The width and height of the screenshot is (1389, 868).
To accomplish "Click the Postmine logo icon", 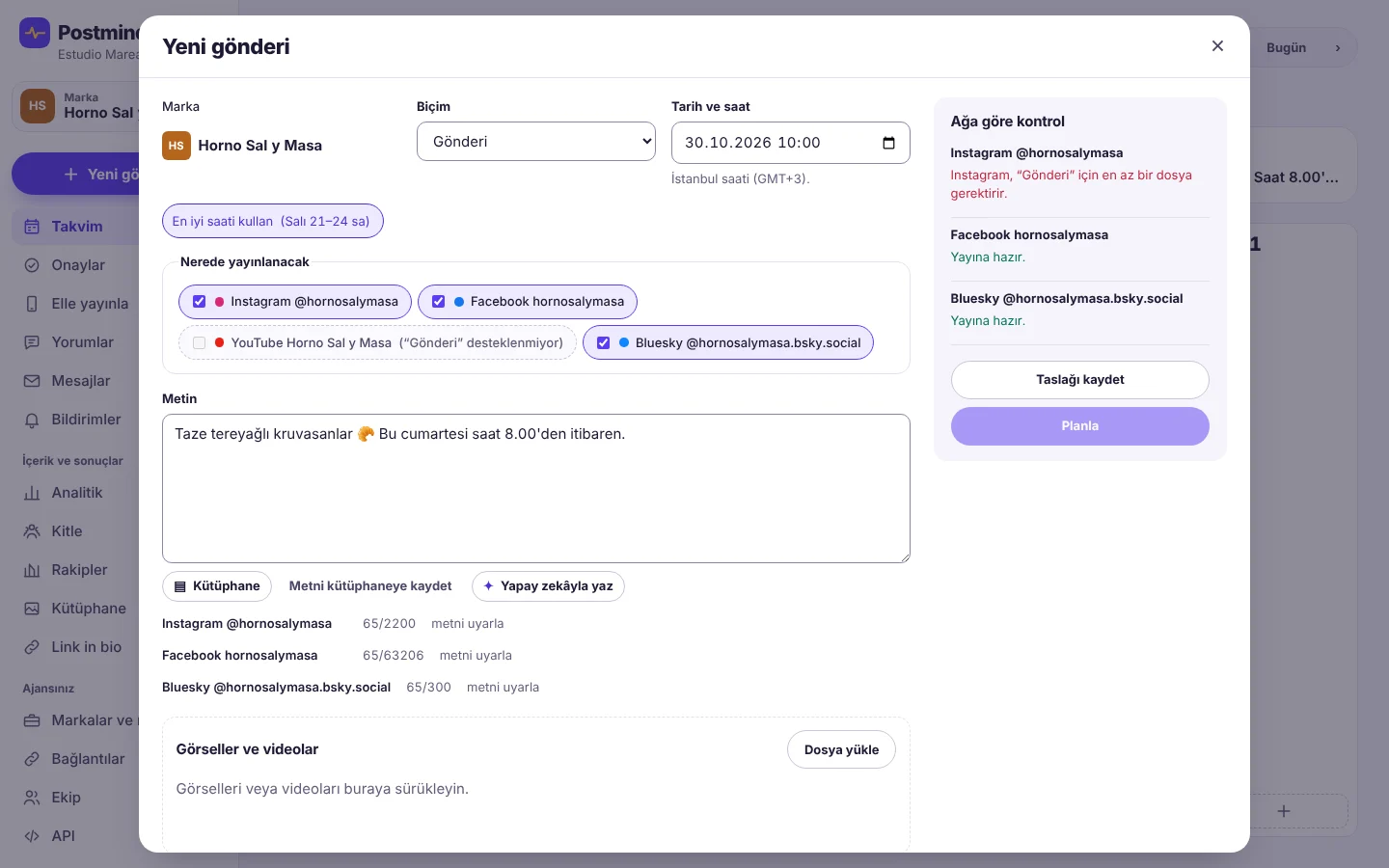I will [x=35, y=34].
